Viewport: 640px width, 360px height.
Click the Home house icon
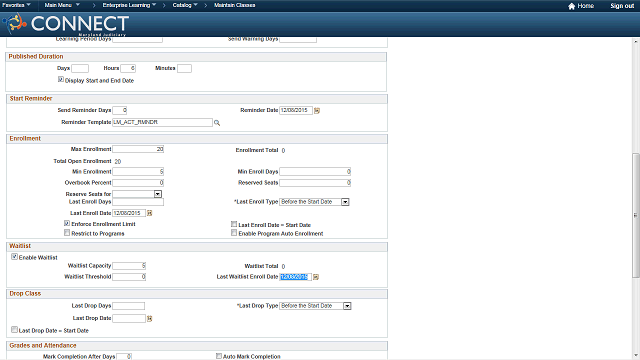pyautogui.click(x=571, y=6)
